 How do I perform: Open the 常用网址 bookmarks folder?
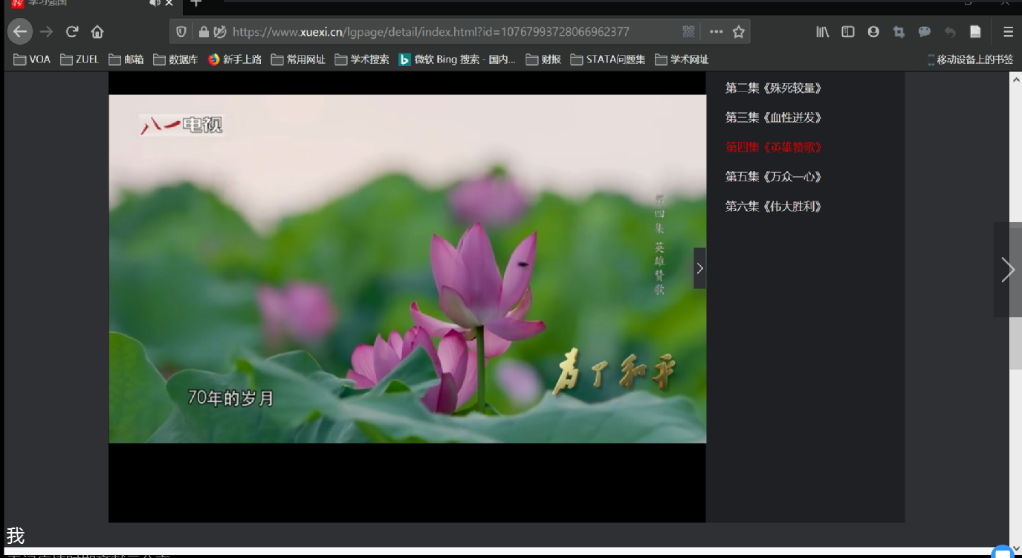click(x=298, y=60)
